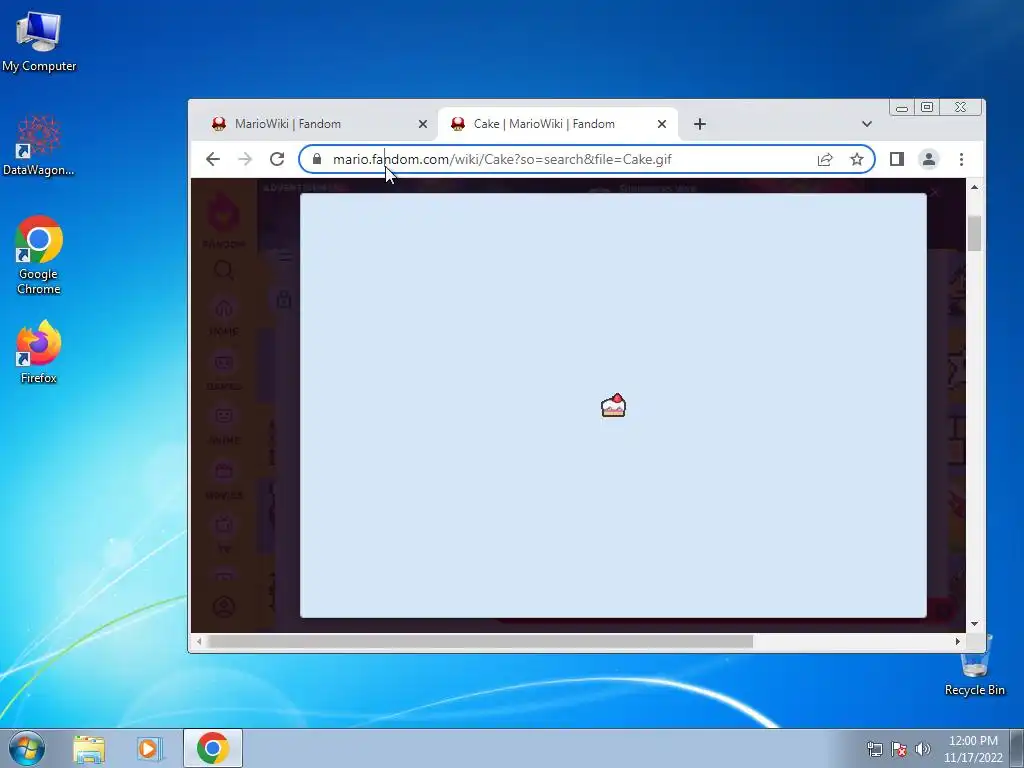The image size is (1024, 768).
Task: Share this page using the share icon
Action: point(825,159)
